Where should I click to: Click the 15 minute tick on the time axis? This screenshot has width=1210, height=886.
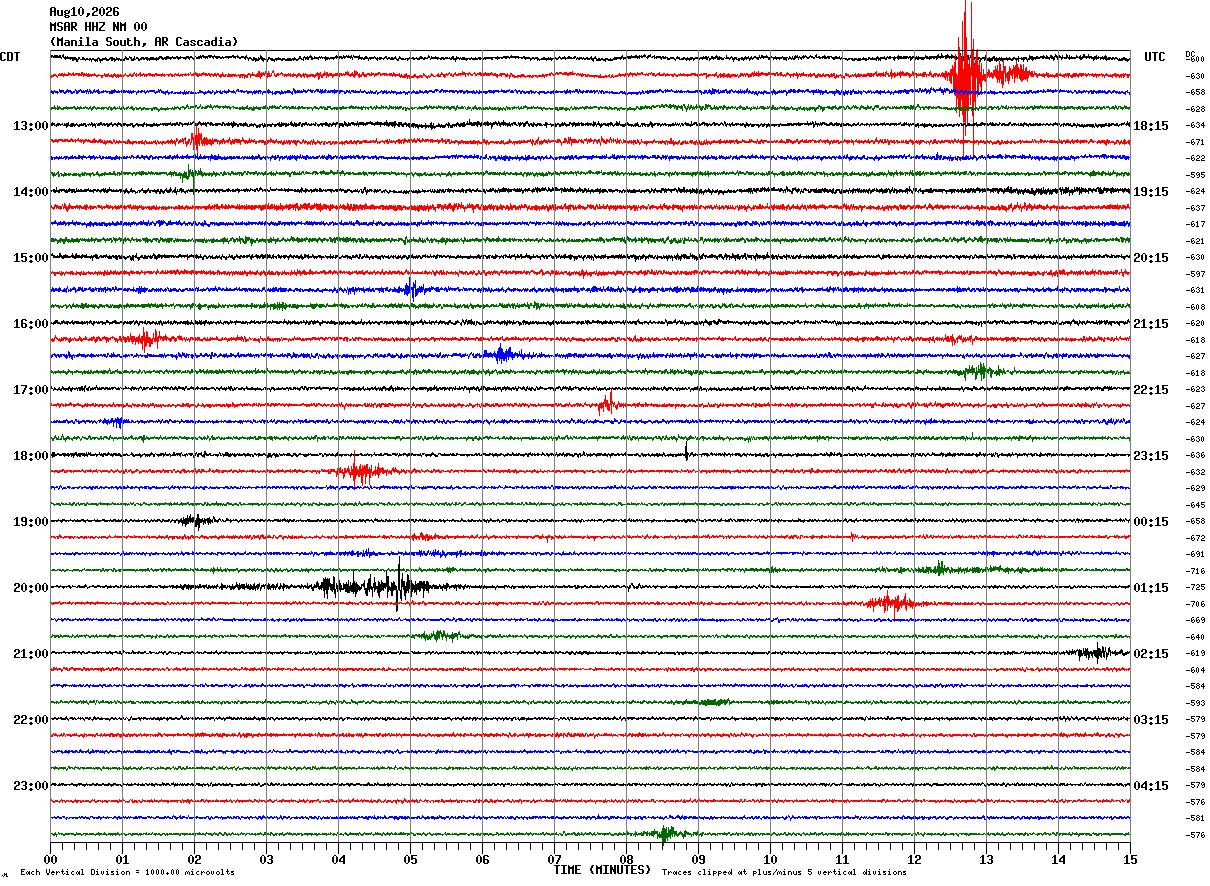click(x=1130, y=859)
